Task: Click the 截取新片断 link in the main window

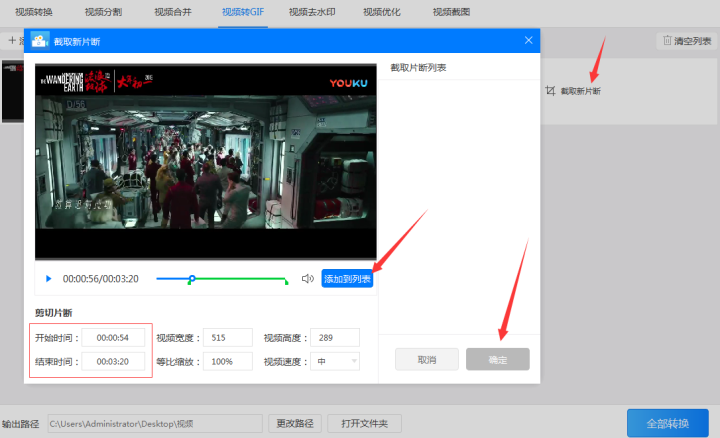Action: pyautogui.click(x=580, y=91)
